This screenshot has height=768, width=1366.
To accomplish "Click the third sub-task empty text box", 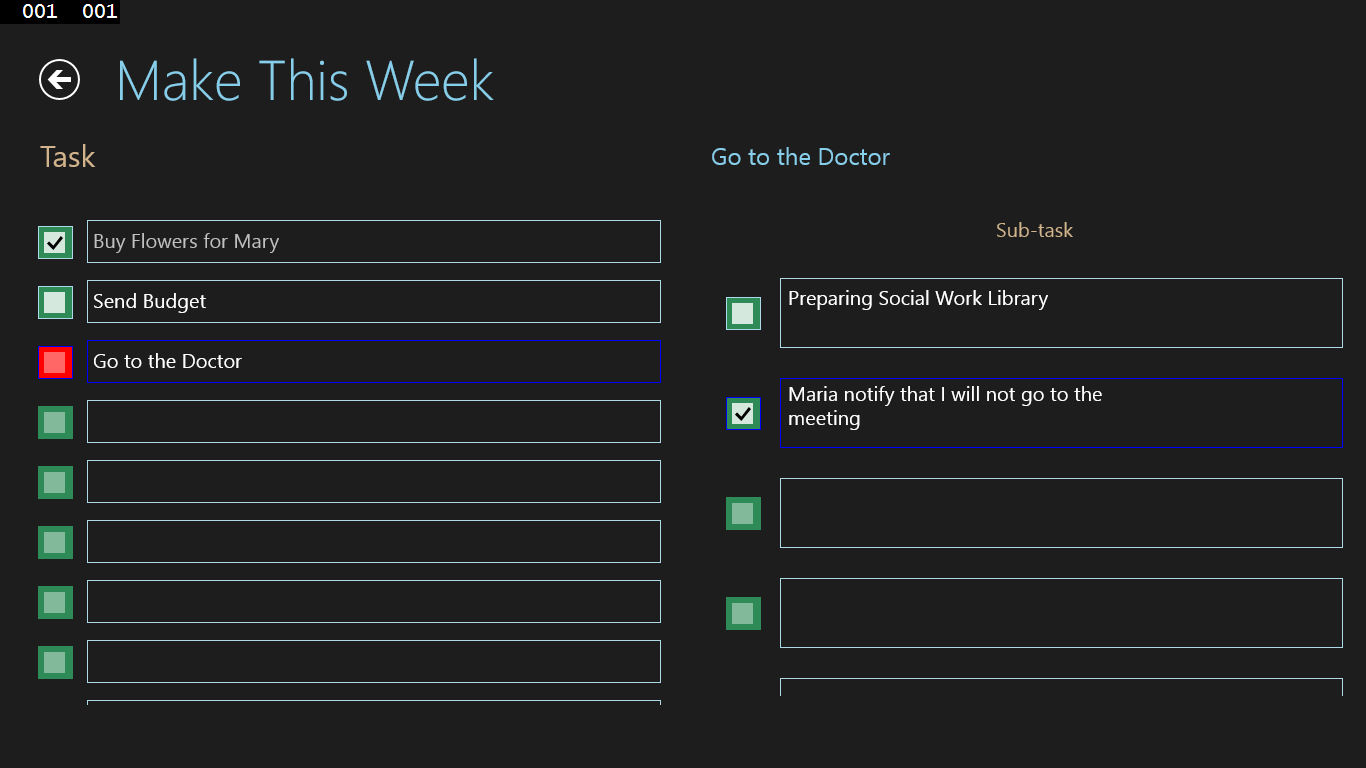I will [x=1060, y=513].
